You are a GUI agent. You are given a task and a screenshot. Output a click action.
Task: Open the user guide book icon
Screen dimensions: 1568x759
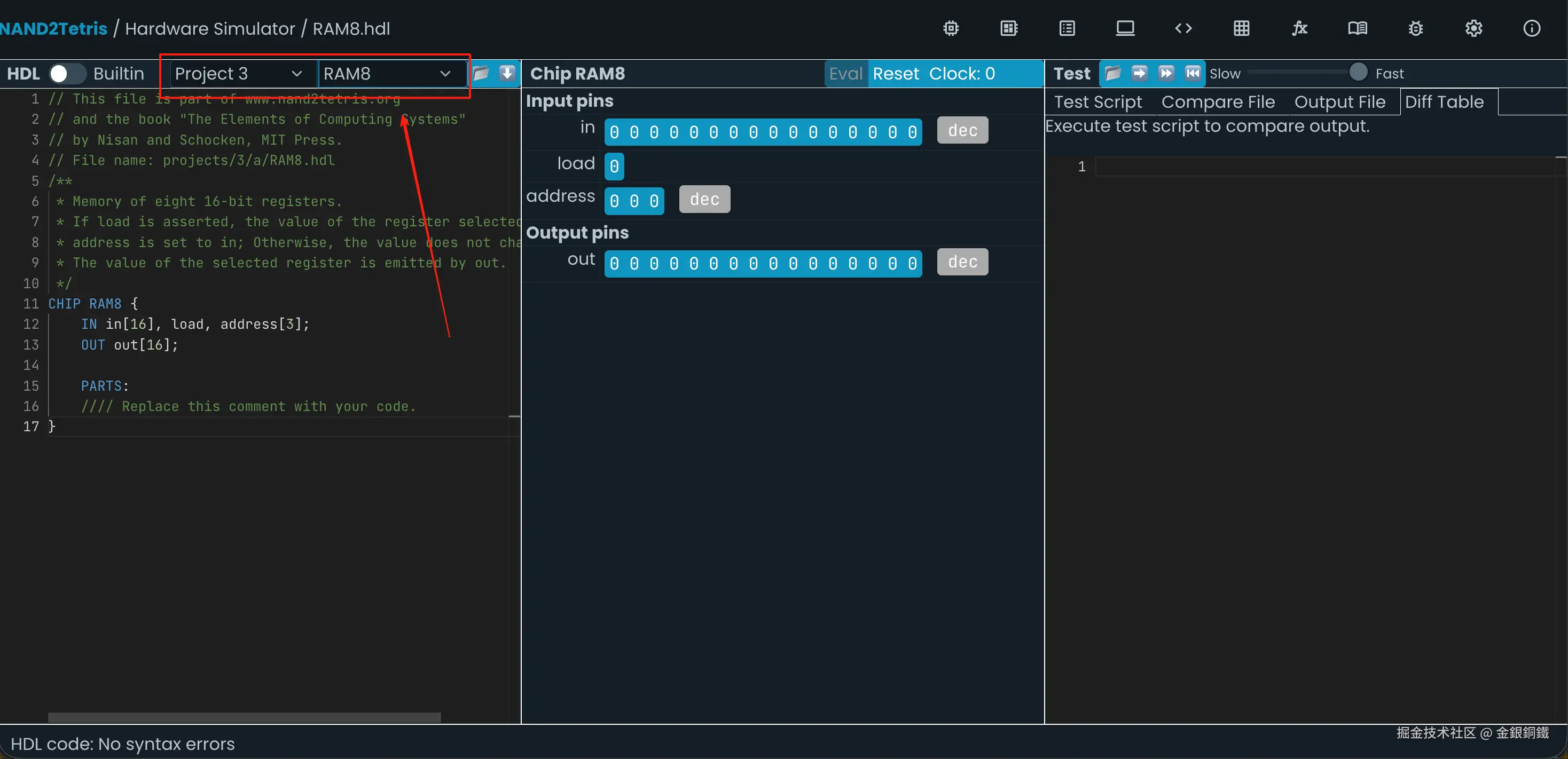[x=1358, y=29]
